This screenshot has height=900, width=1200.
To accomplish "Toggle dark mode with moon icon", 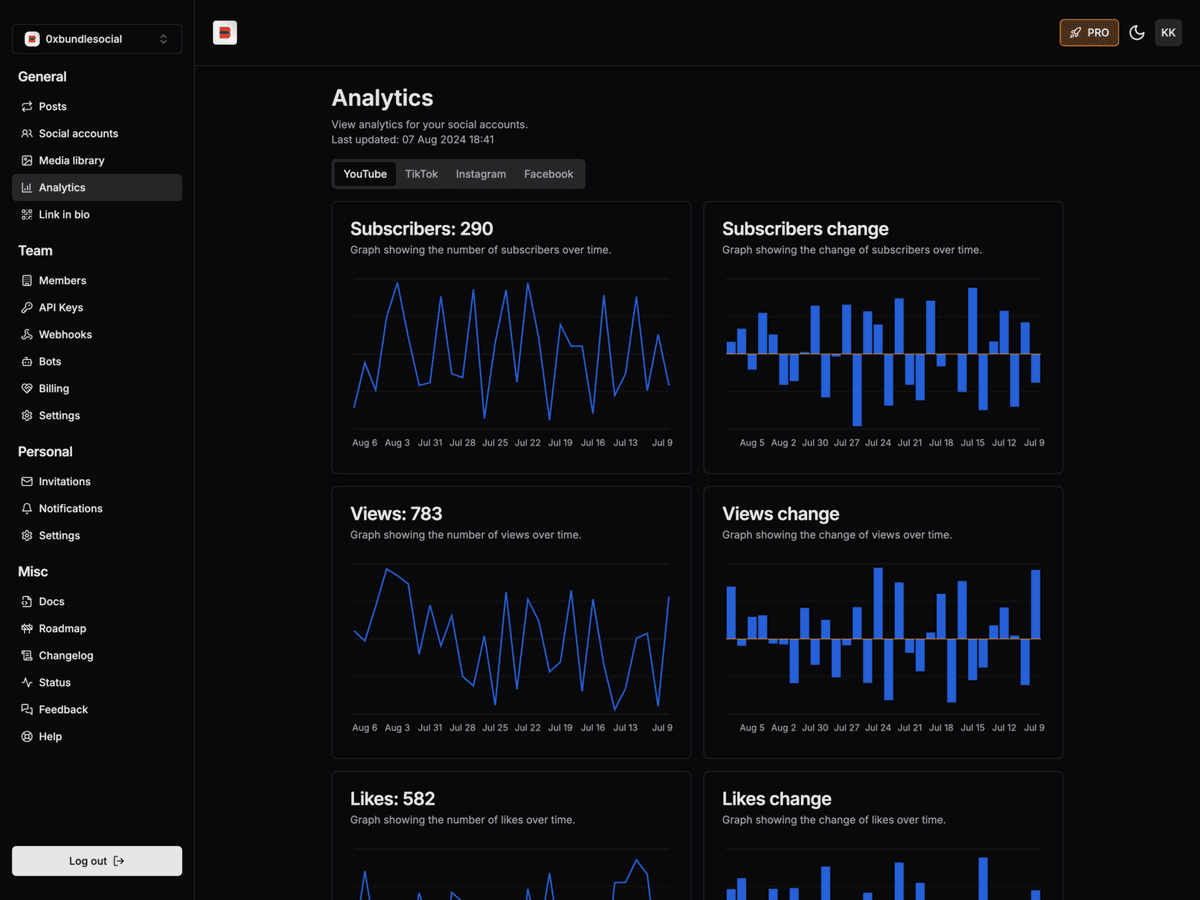I will [1137, 33].
